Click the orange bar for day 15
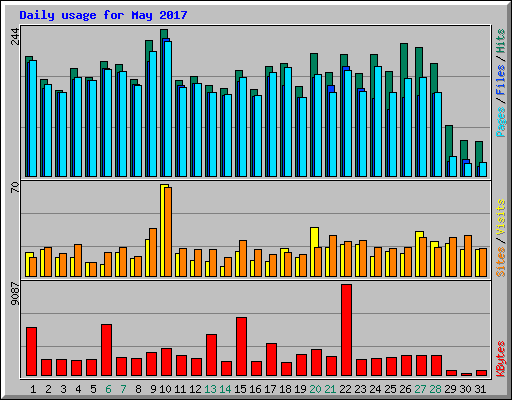Screen dimensions: 512x400 point(243,258)
